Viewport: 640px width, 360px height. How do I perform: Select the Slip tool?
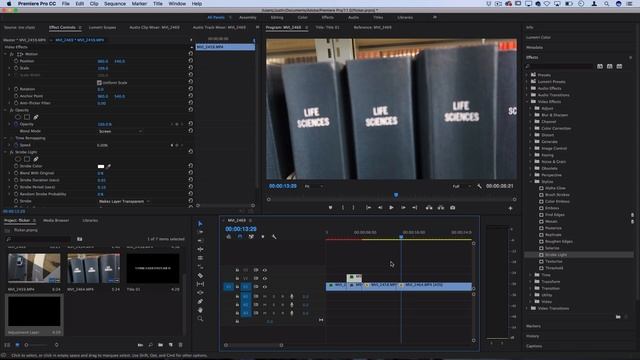tap(200, 284)
